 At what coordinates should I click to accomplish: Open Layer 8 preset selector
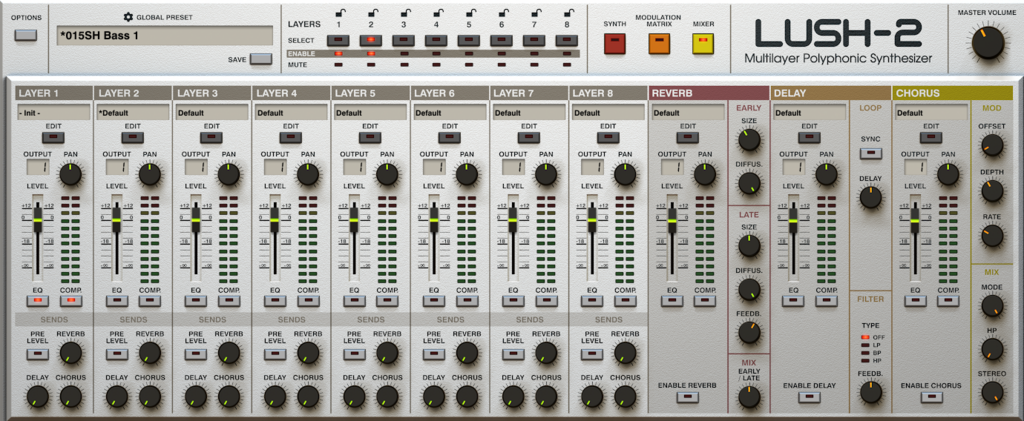click(609, 112)
